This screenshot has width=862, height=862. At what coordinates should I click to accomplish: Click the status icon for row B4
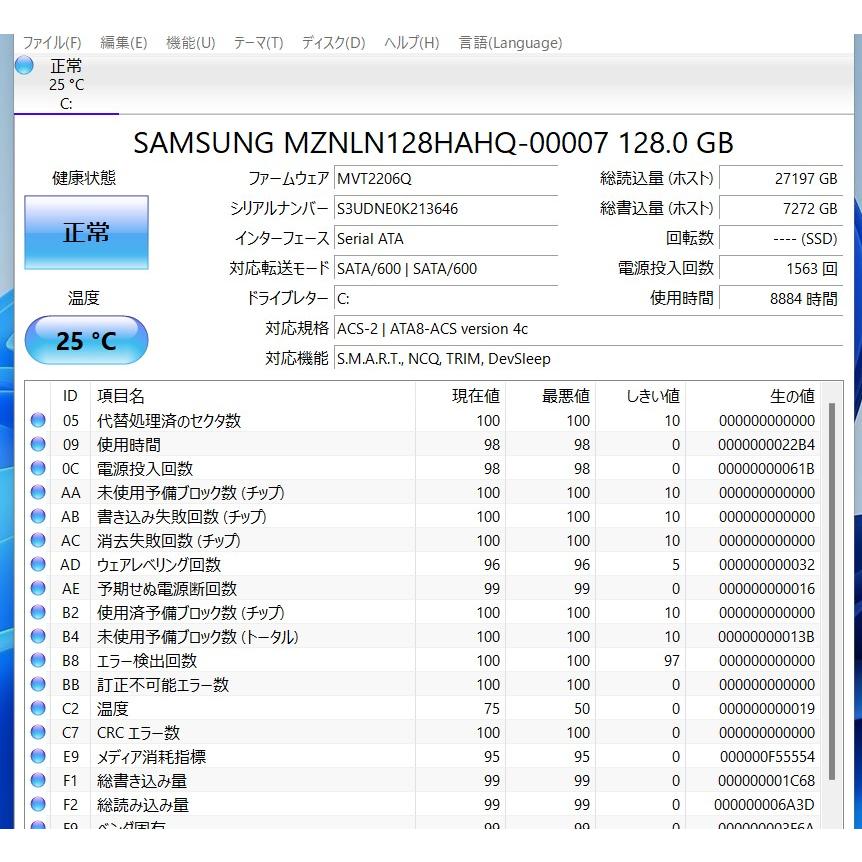38,637
